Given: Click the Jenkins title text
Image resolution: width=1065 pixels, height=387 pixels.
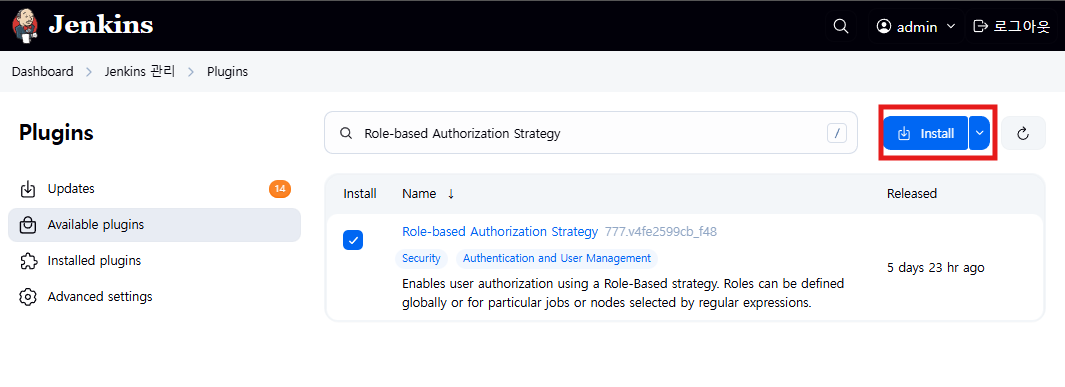Looking at the screenshot, I should tap(101, 25).
